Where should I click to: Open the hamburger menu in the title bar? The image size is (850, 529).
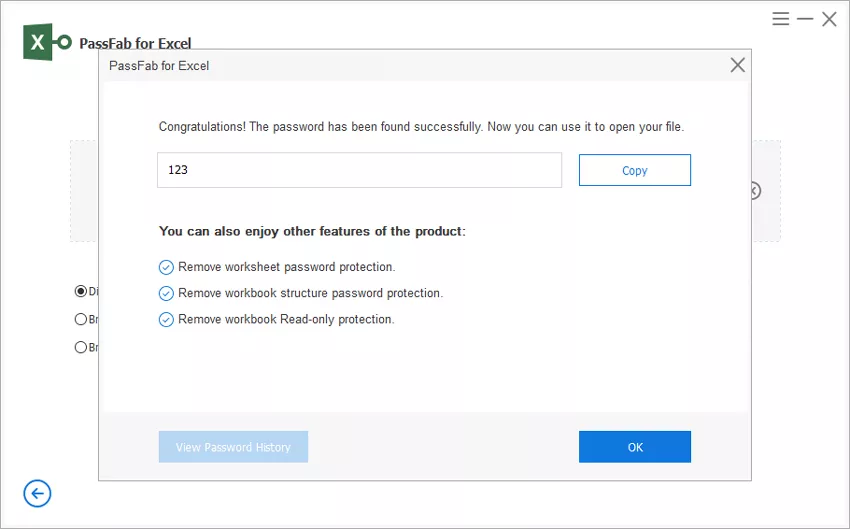point(781,19)
